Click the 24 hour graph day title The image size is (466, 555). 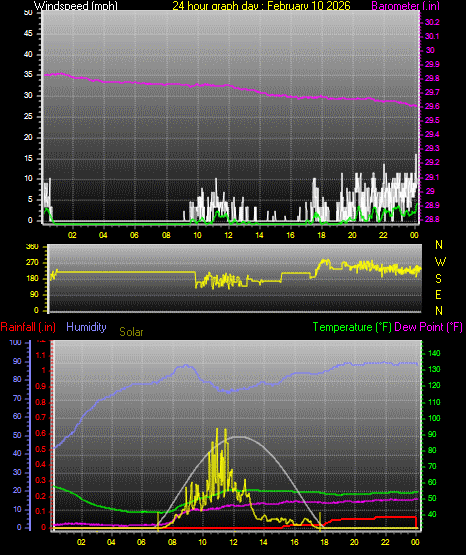click(x=261, y=5)
